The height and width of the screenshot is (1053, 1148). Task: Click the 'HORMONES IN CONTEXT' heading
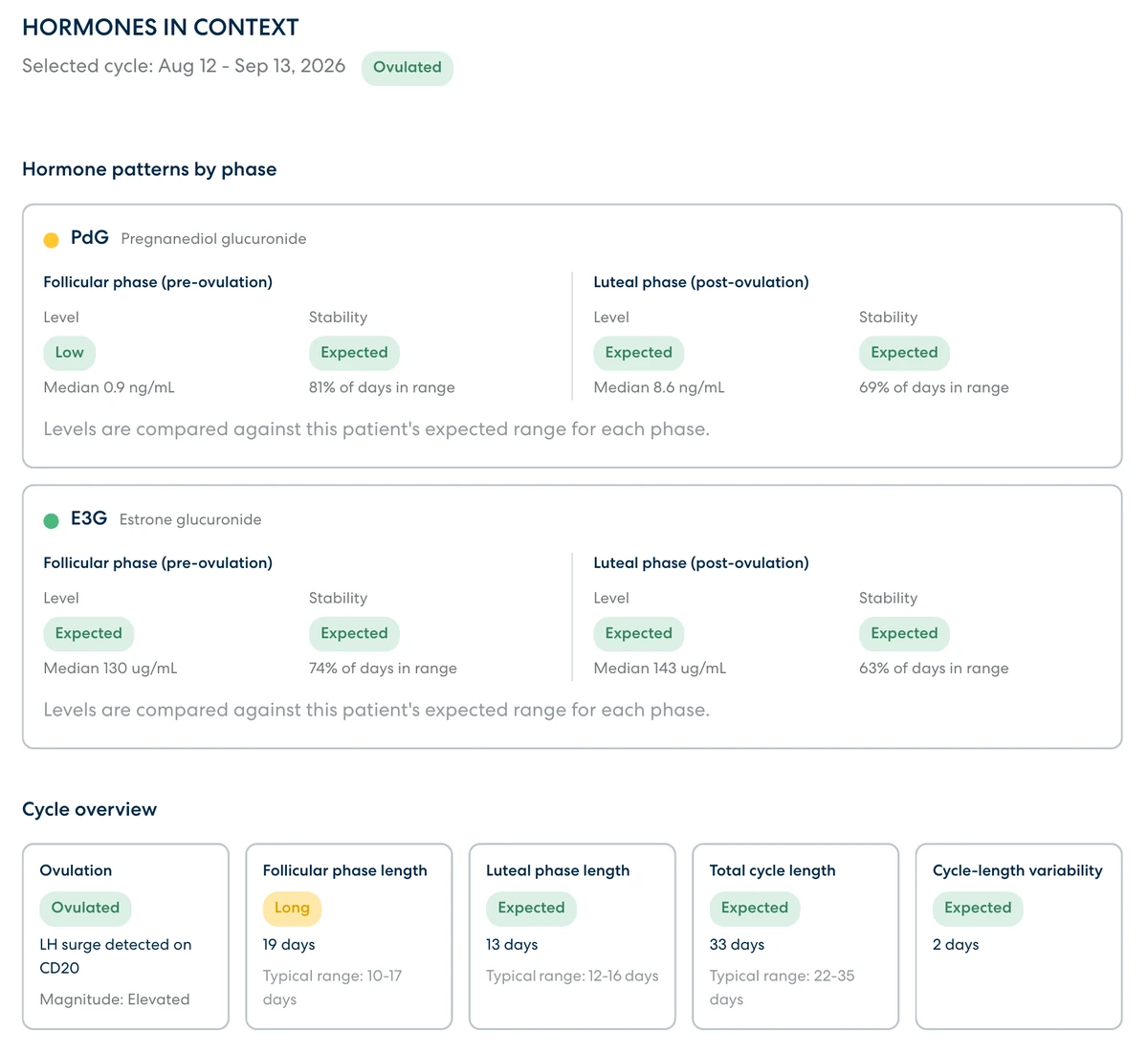coord(161,28)
